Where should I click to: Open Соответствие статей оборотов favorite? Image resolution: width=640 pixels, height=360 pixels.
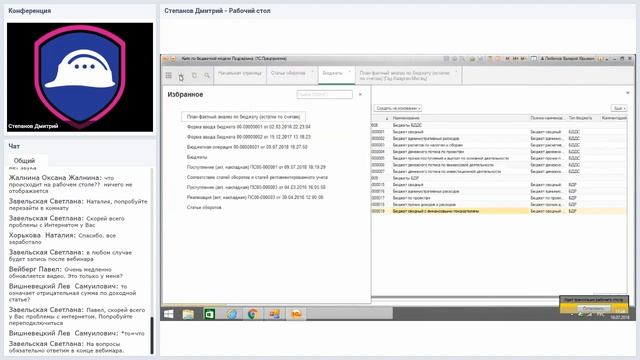(257, 178)
